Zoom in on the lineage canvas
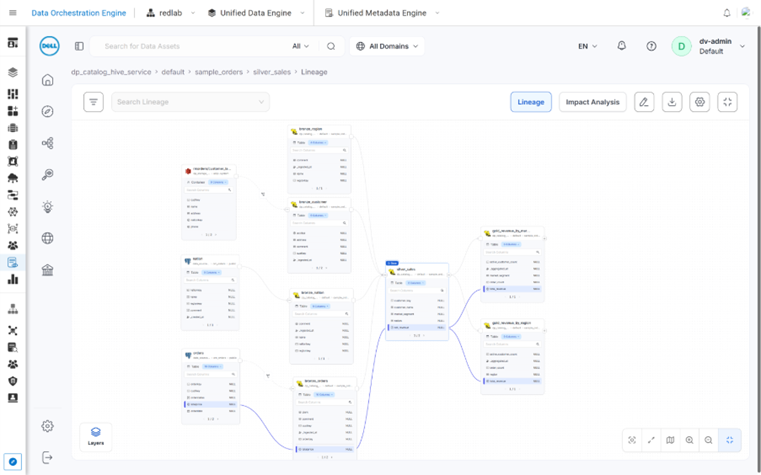761x475 pixels. point(689,440)
